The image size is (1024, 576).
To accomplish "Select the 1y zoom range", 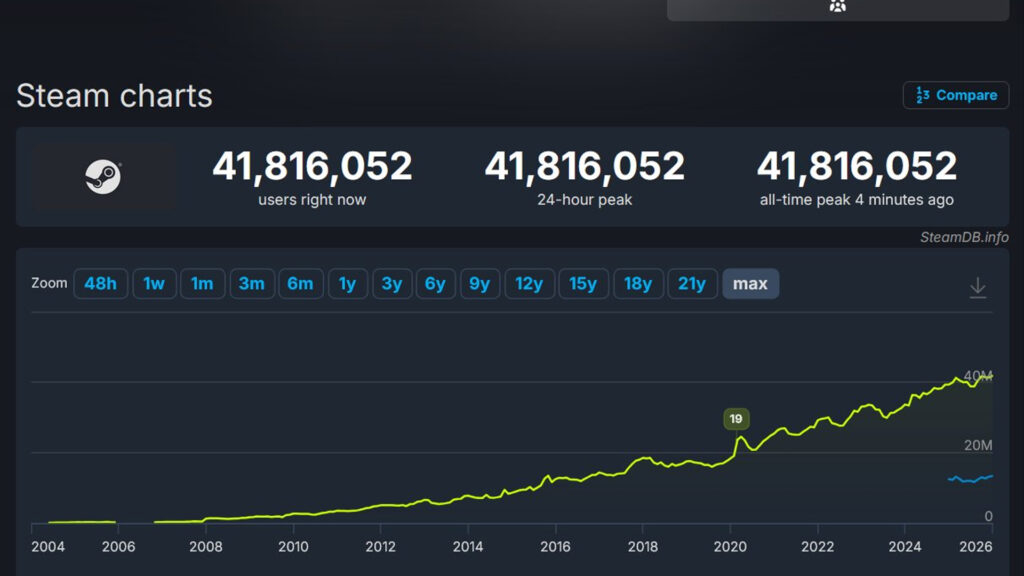I will (x=347, y=284).
